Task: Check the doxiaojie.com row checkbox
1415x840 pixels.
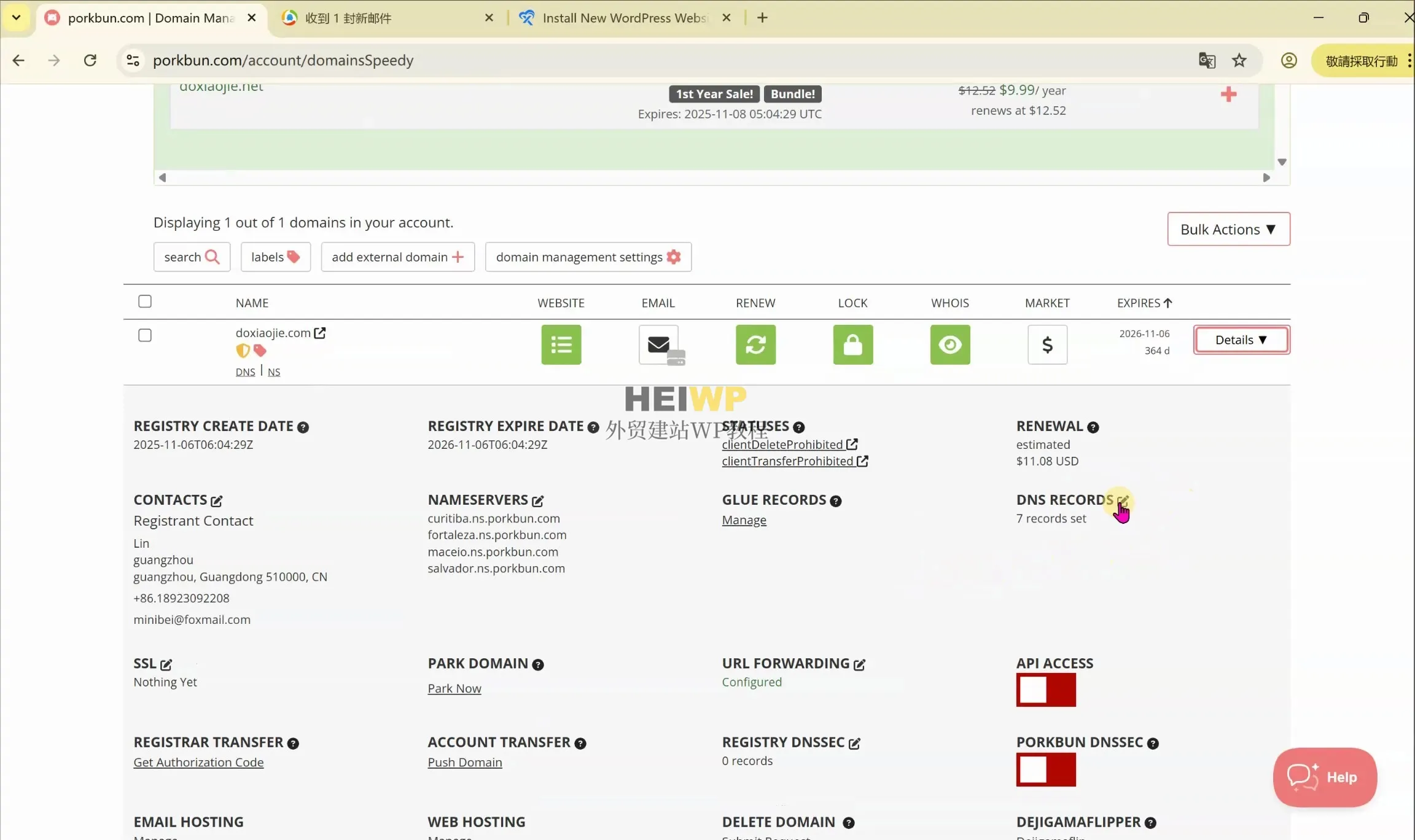Action: point(145,335)
